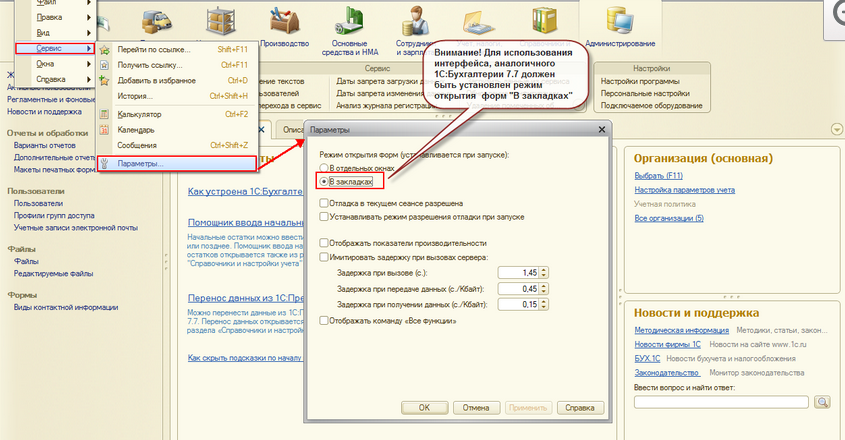
Task: Open Все организации (5) link
Action: click(x=669, y=218)
